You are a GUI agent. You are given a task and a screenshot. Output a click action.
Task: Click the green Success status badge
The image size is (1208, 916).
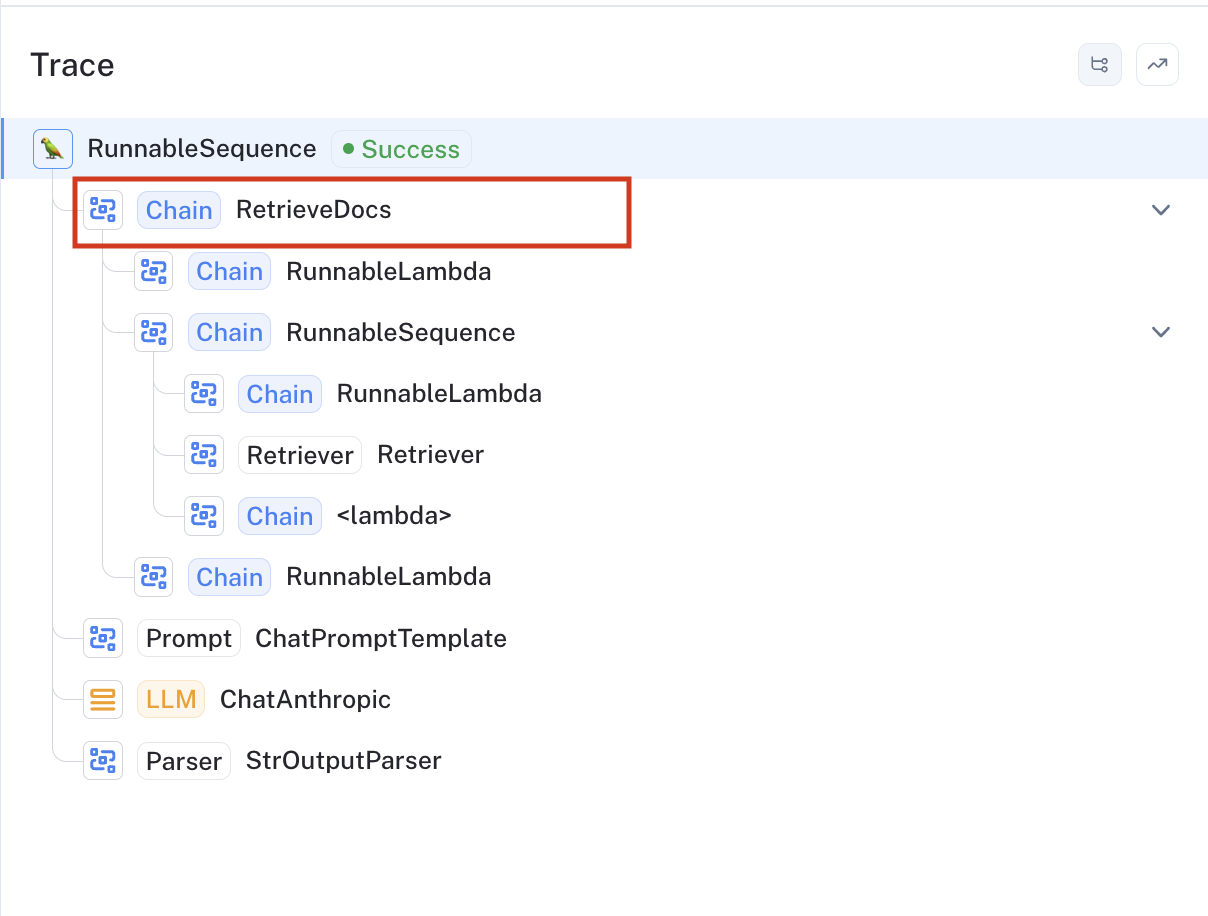click(401, 149)
